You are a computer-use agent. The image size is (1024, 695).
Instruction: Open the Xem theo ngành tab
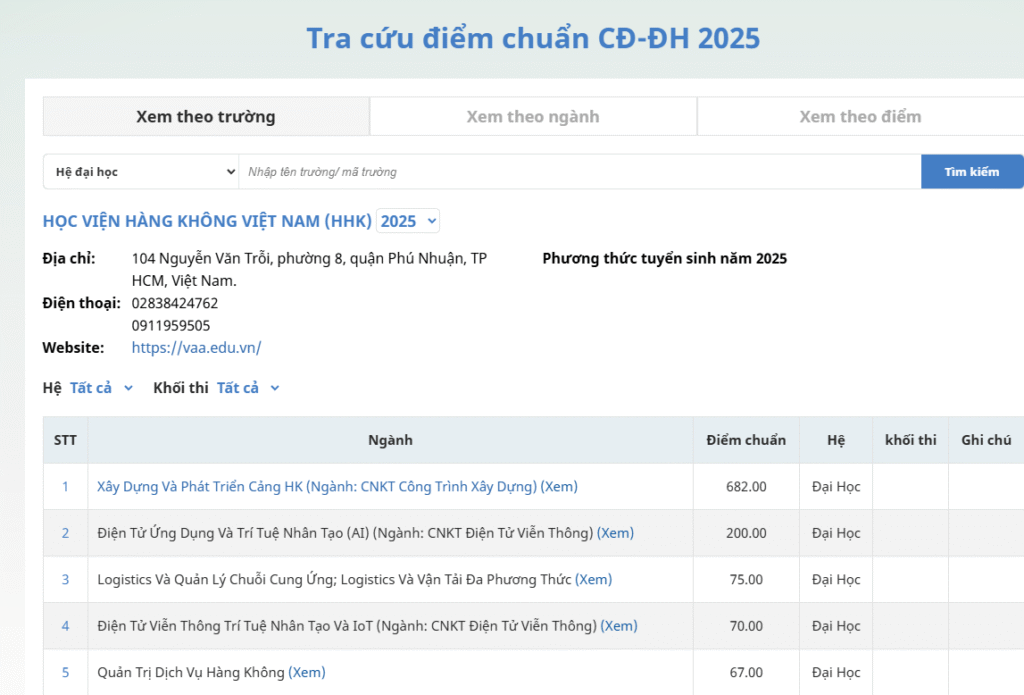[532, 117]
